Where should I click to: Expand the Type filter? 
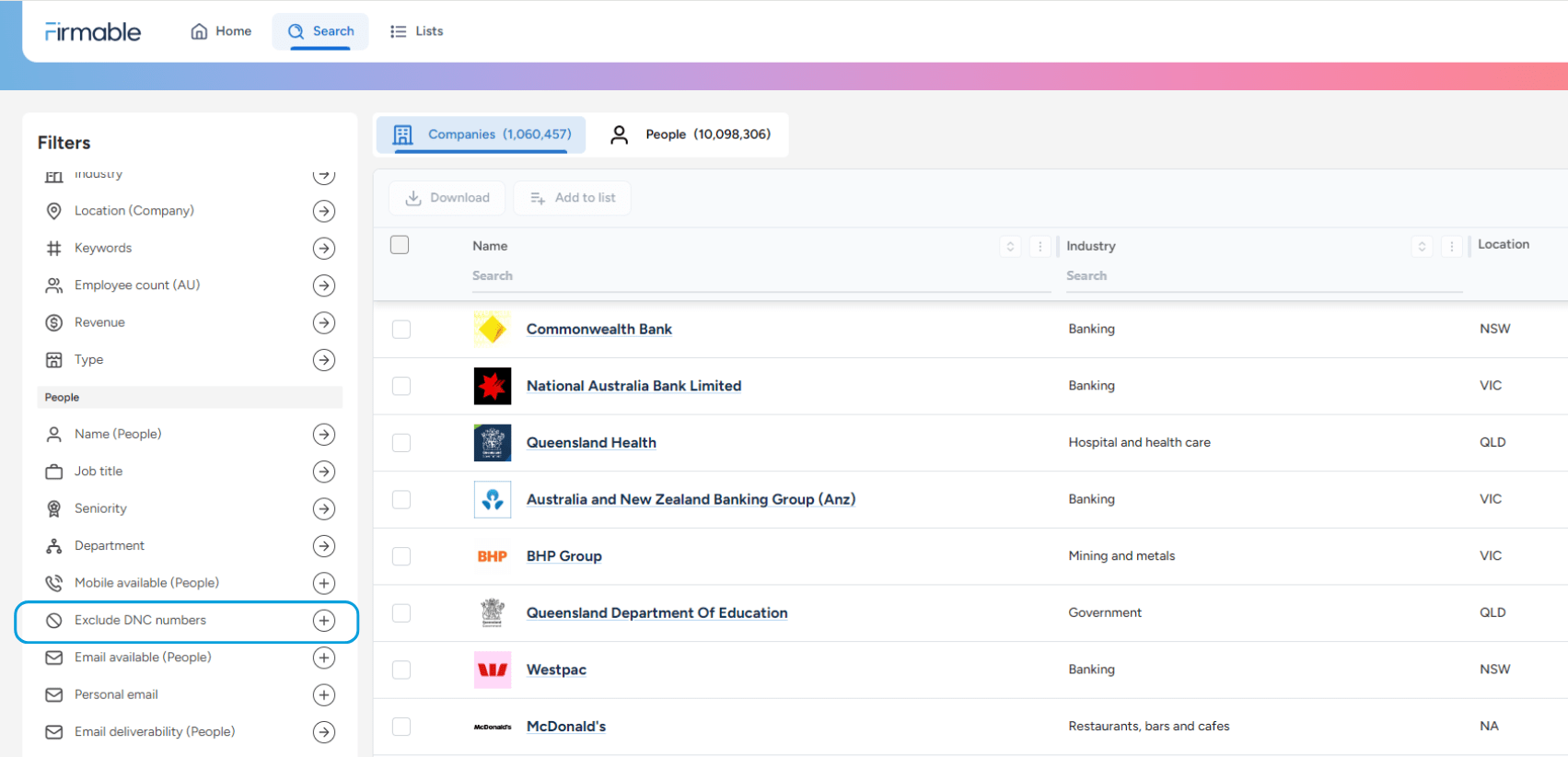tap(324, 360)
